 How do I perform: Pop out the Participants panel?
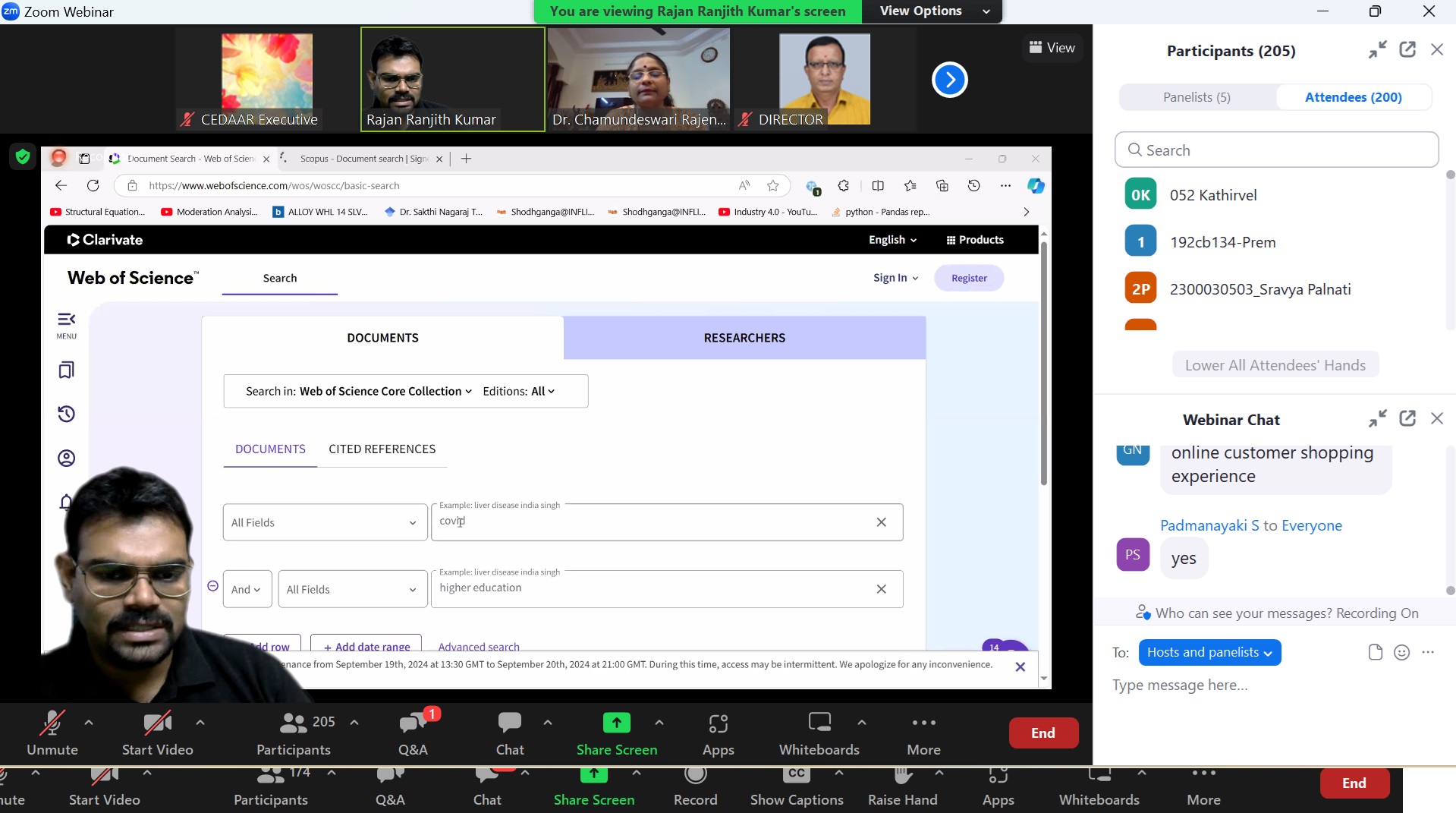point(1407,50)
